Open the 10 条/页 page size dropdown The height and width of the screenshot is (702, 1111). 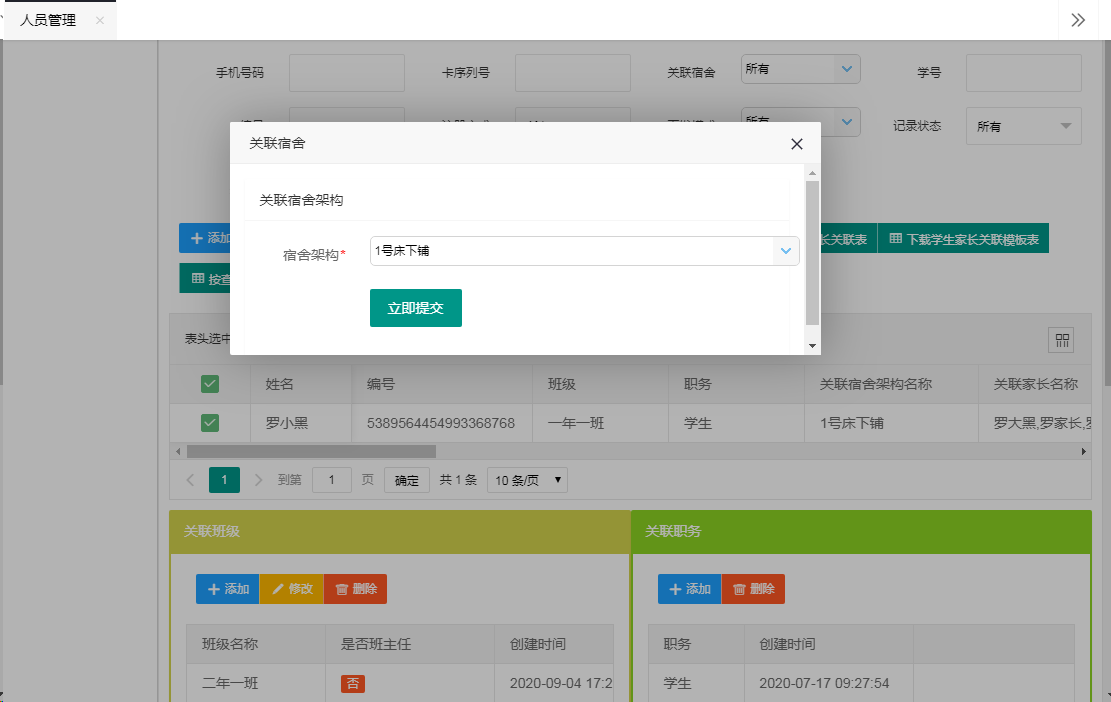(x=527, y=480)
